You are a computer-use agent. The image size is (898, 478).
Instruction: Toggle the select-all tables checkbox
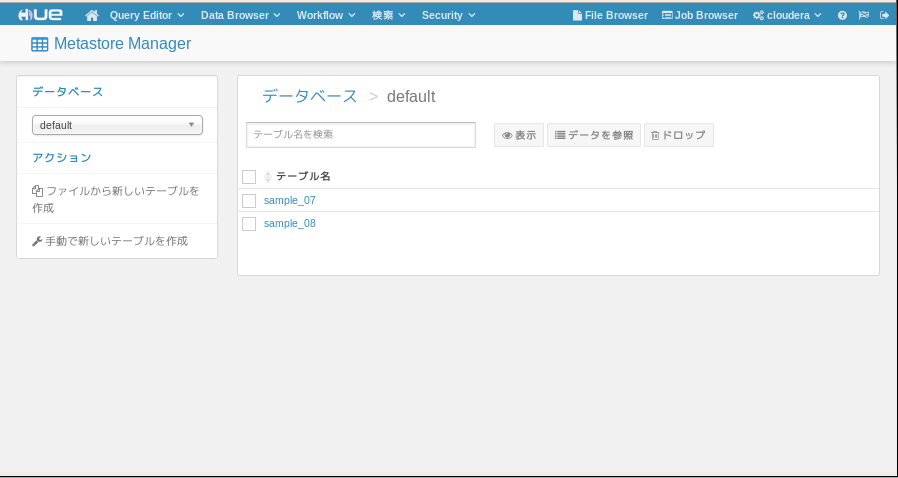(249, 177)
